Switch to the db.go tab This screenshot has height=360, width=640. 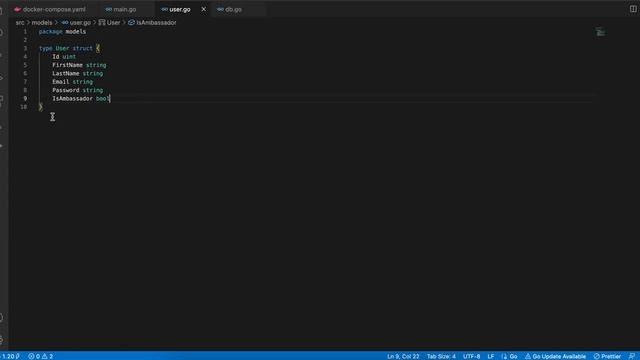pos(233,9)
